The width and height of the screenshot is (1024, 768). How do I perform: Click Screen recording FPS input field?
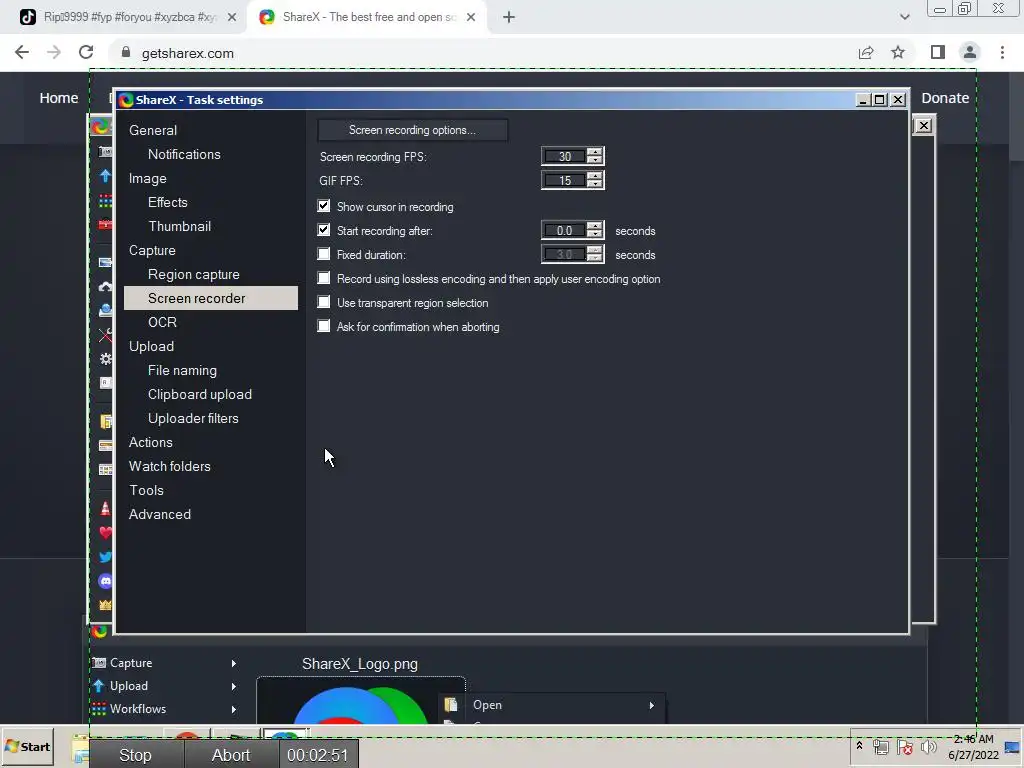(x=564, y=156)
